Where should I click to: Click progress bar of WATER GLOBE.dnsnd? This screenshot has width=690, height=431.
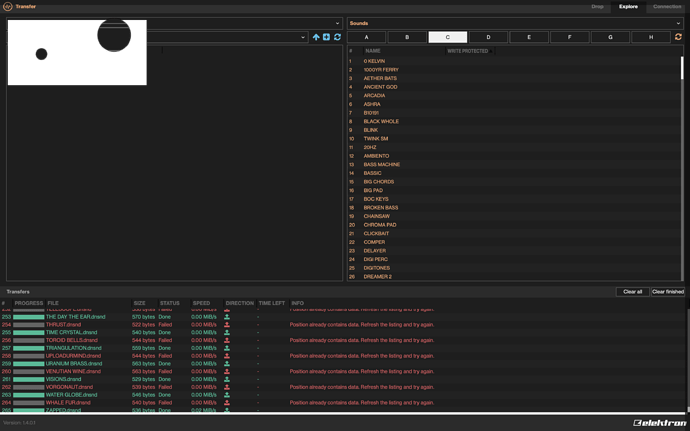pyautogui.click(x=29, y=395)
